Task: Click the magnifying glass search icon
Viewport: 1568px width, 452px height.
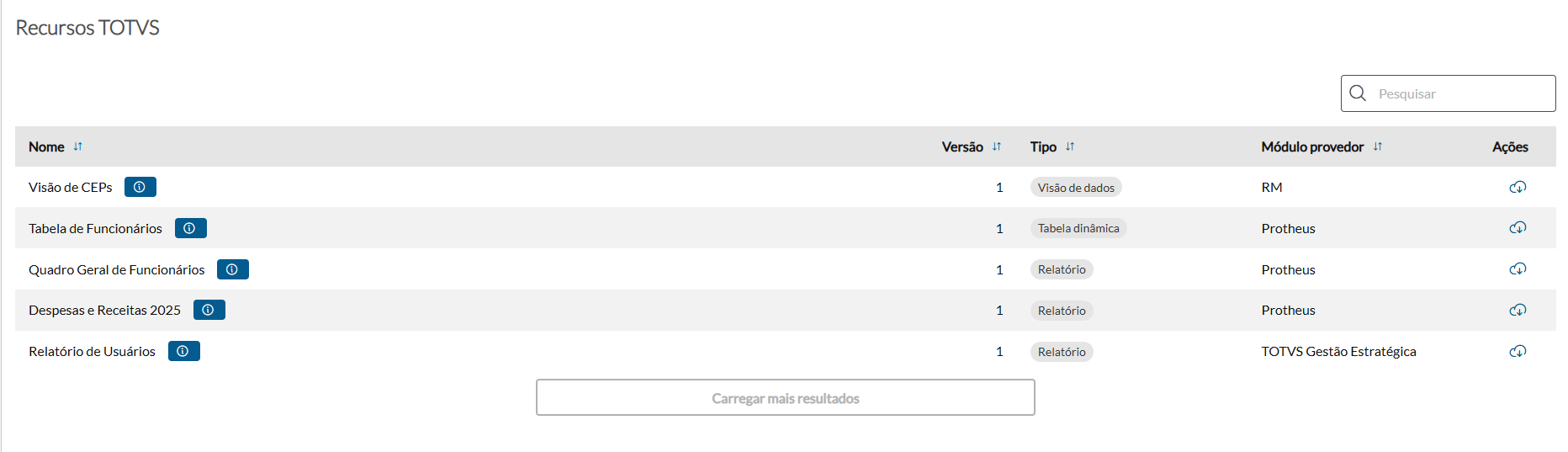Action: (1358, 93)
